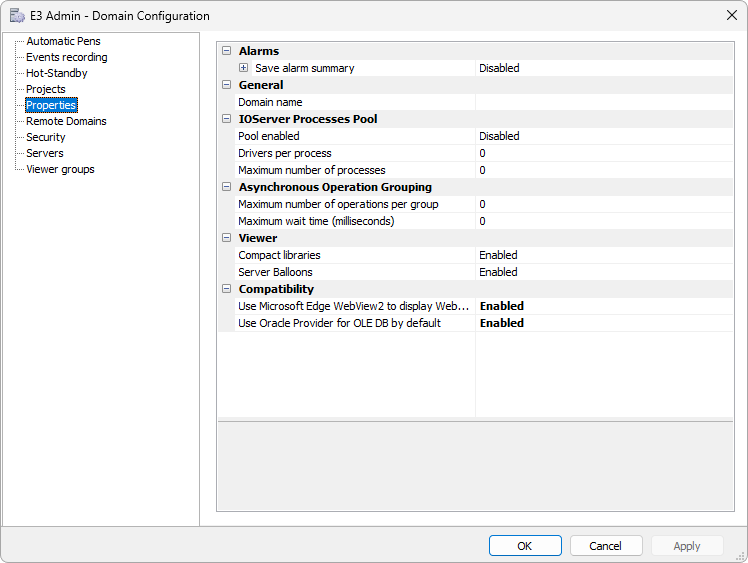Click the Domain name value field
The width and height of the screenshot is (748, 563).
click(x=604, y=102)
